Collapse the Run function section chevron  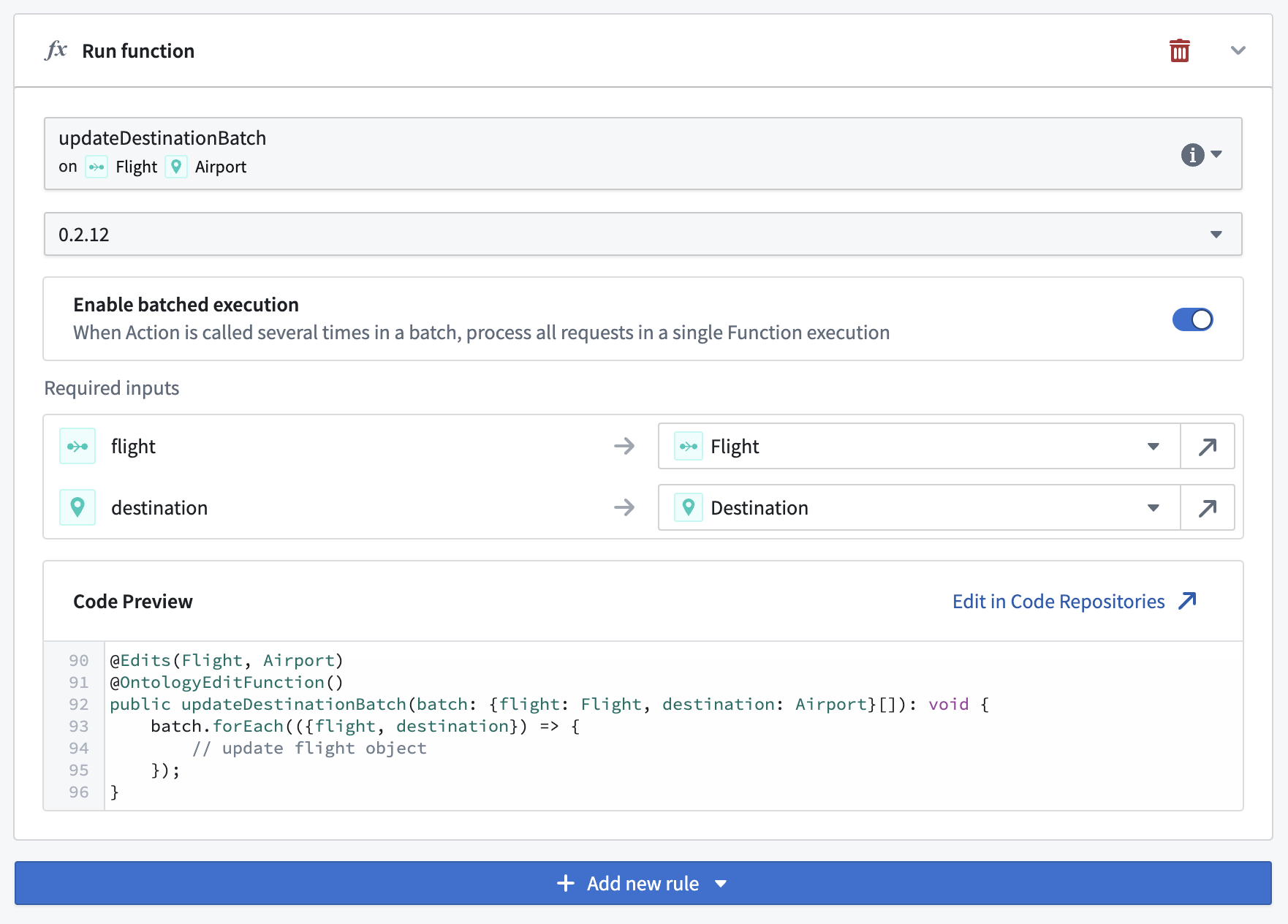(1238, 50)
